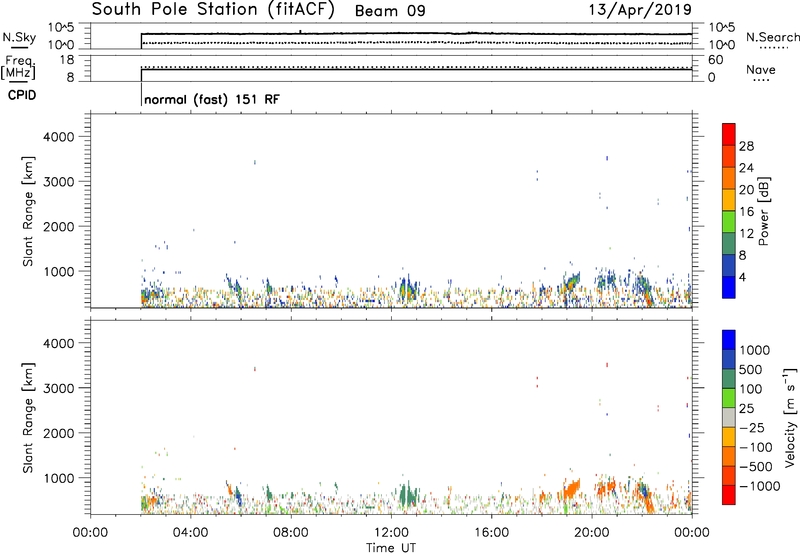Click the '2000' range tick in Power panel
The width and height of the screenshot is (800, 554).
coord(58,227)
